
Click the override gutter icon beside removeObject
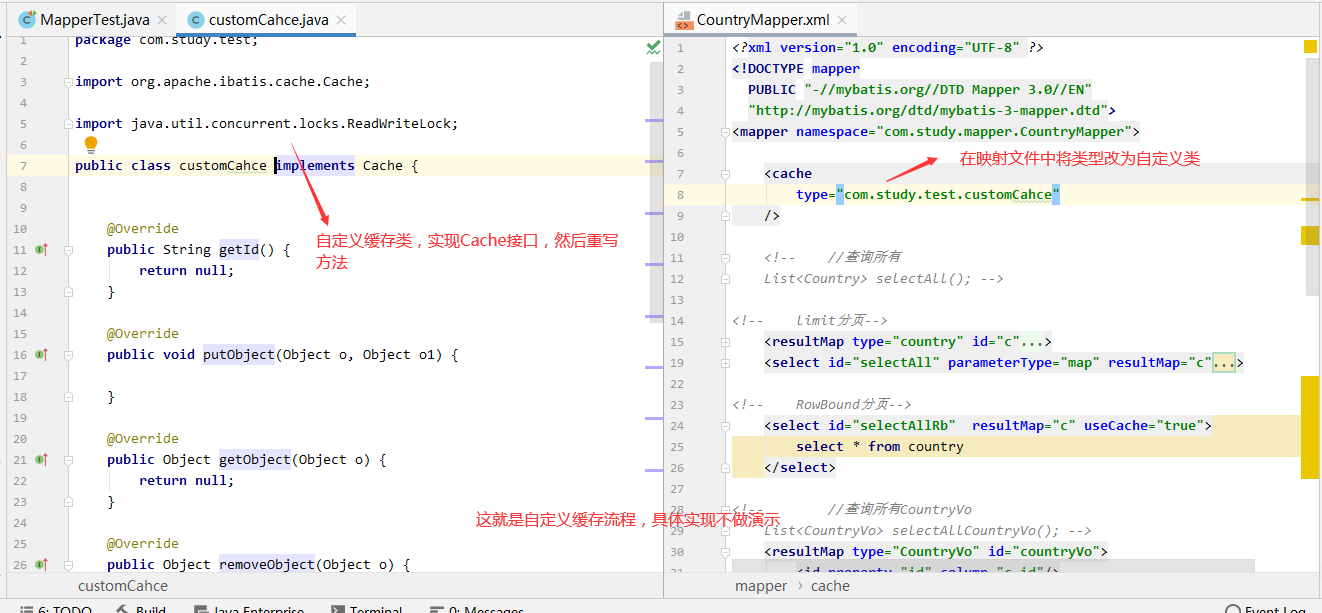(x=42, y=564)
